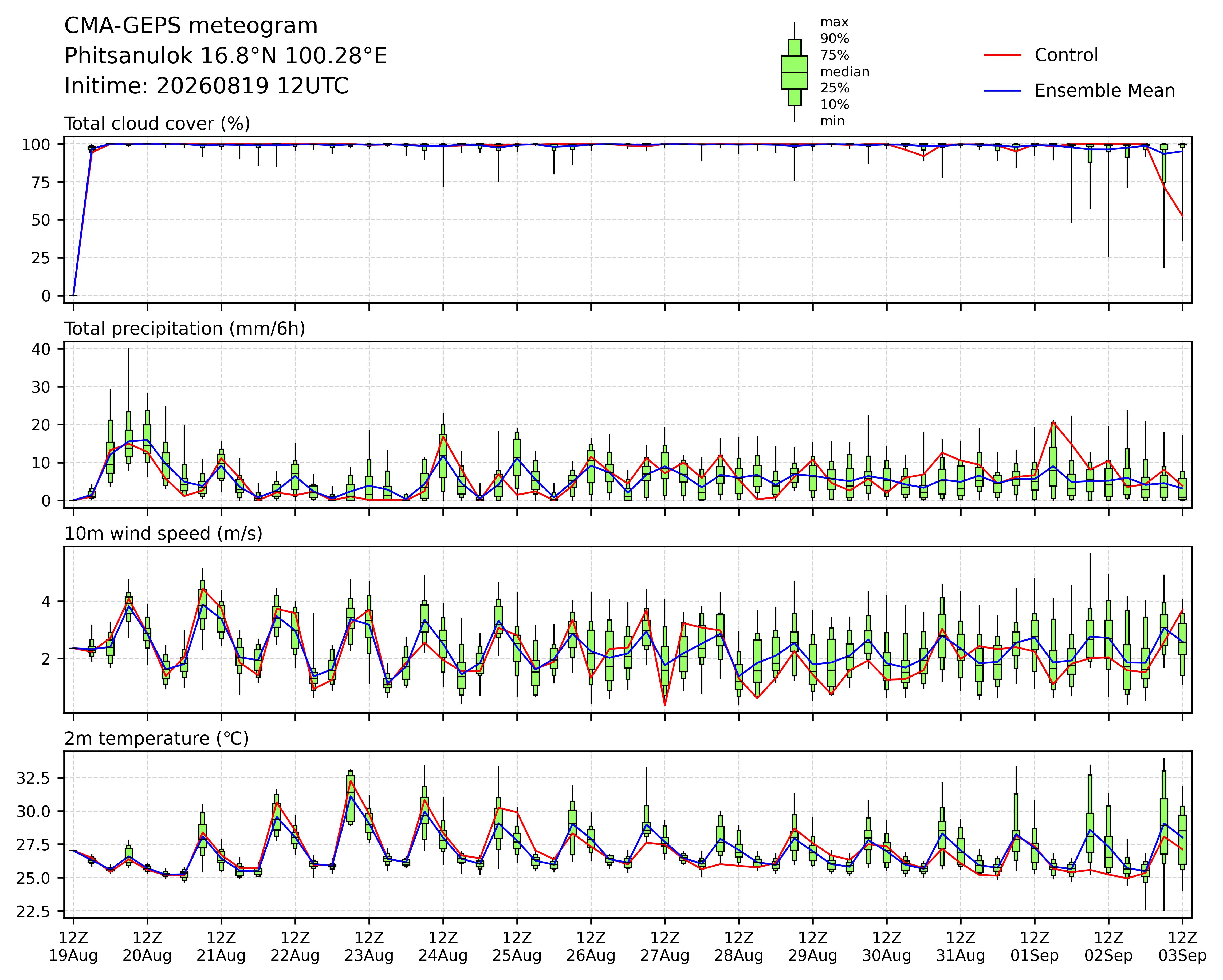Click the '12Z 20Aug' x-axis label
The image size is (1223, 980).
pyautogui.click(x=147, y=947)
